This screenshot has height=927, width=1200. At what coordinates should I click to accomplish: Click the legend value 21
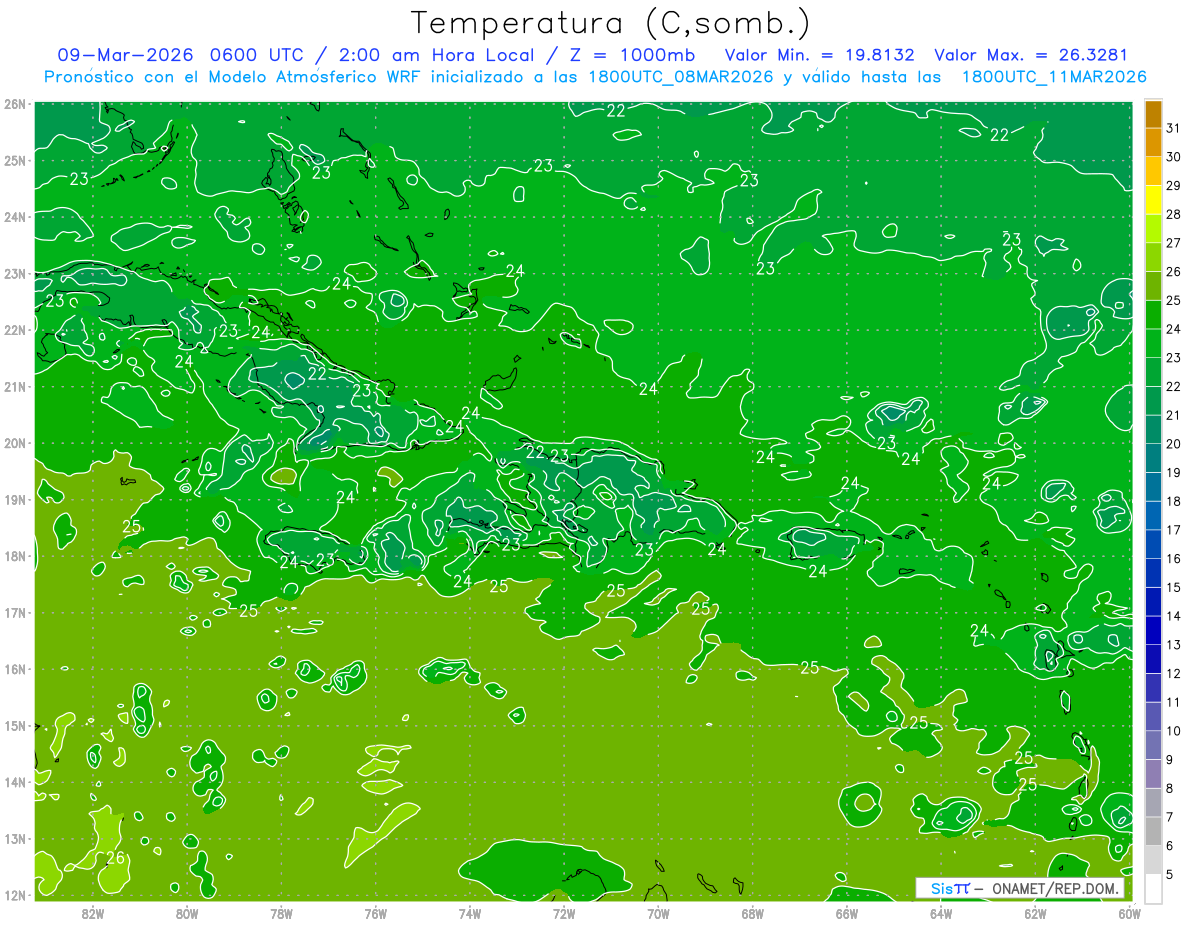click(1173, 415)
